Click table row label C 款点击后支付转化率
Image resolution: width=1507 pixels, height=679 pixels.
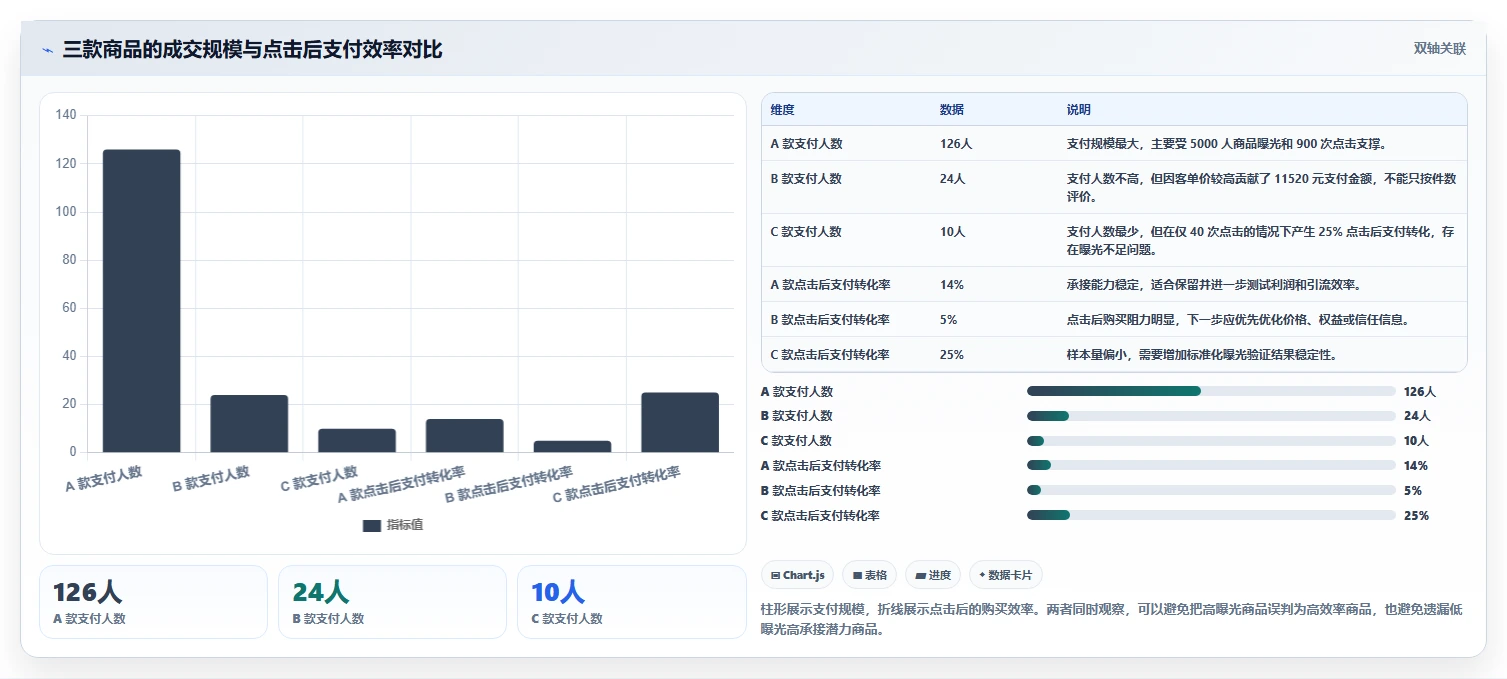[x=830, y=355]
